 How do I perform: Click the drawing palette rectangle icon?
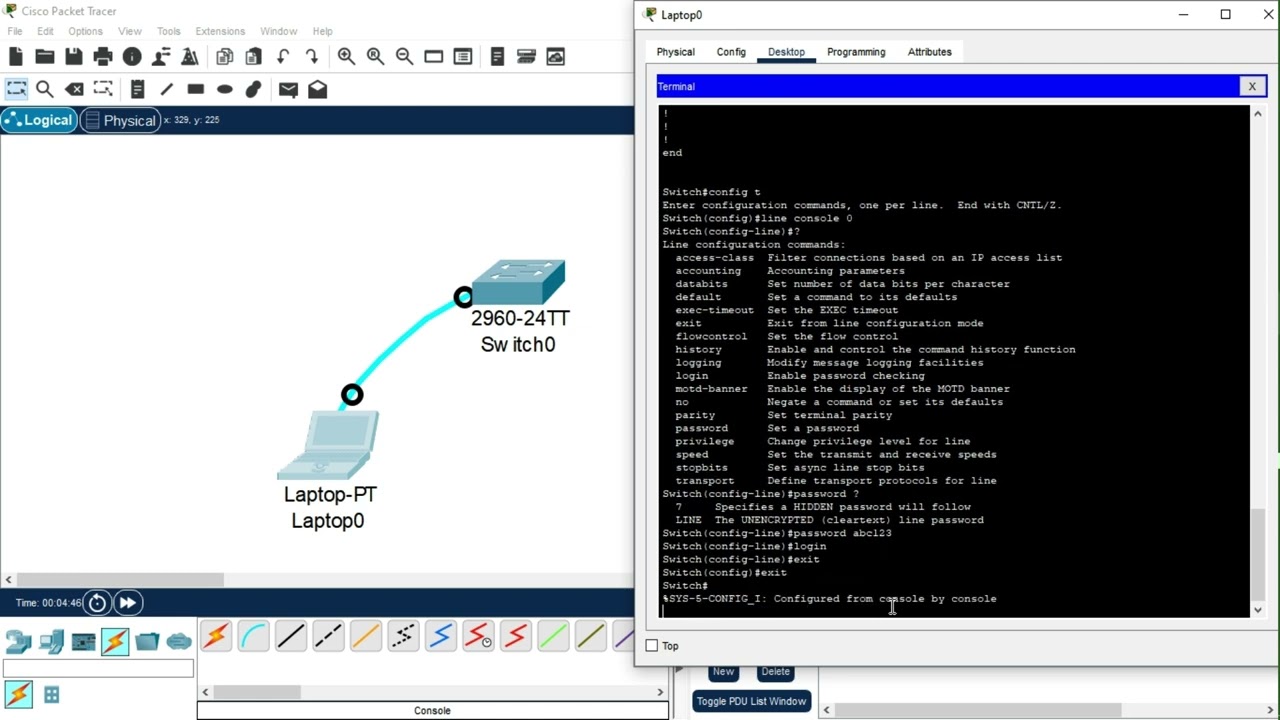tap(434, 57)
